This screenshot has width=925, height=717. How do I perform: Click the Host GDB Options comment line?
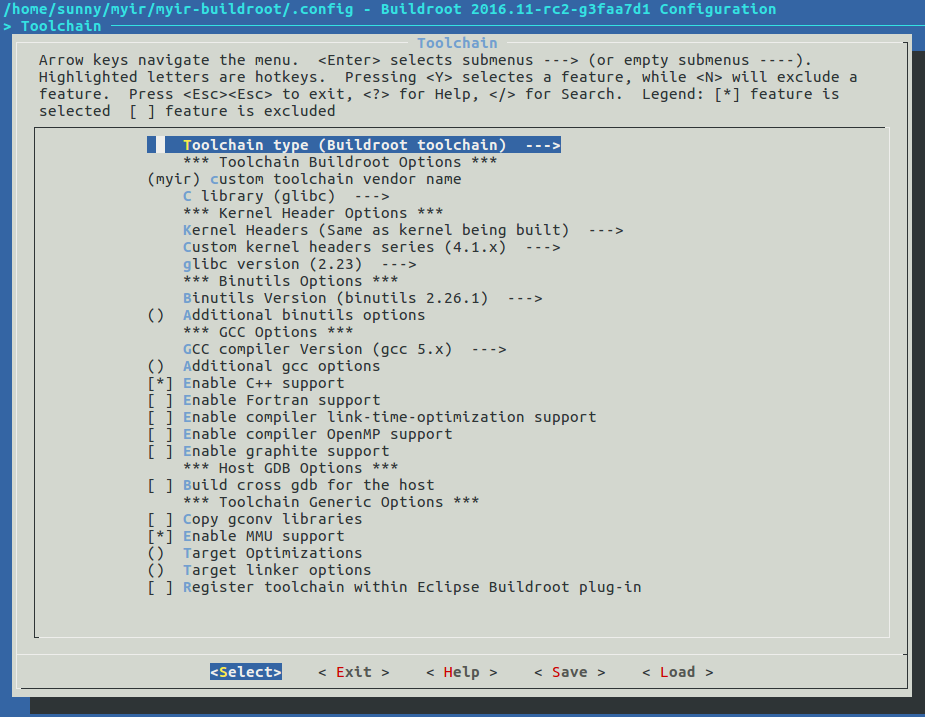291,469
